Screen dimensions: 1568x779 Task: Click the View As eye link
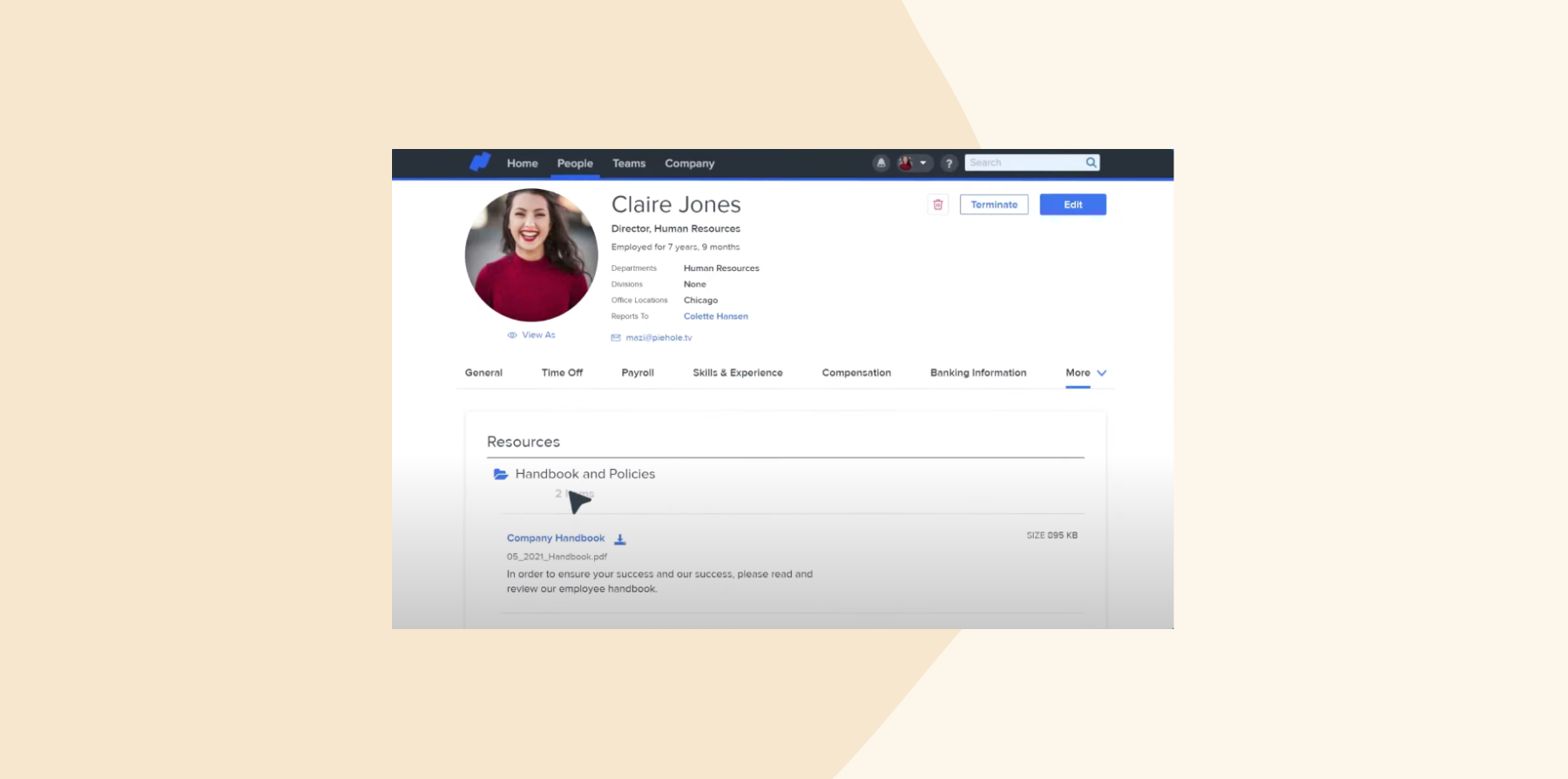pos(531,335)
